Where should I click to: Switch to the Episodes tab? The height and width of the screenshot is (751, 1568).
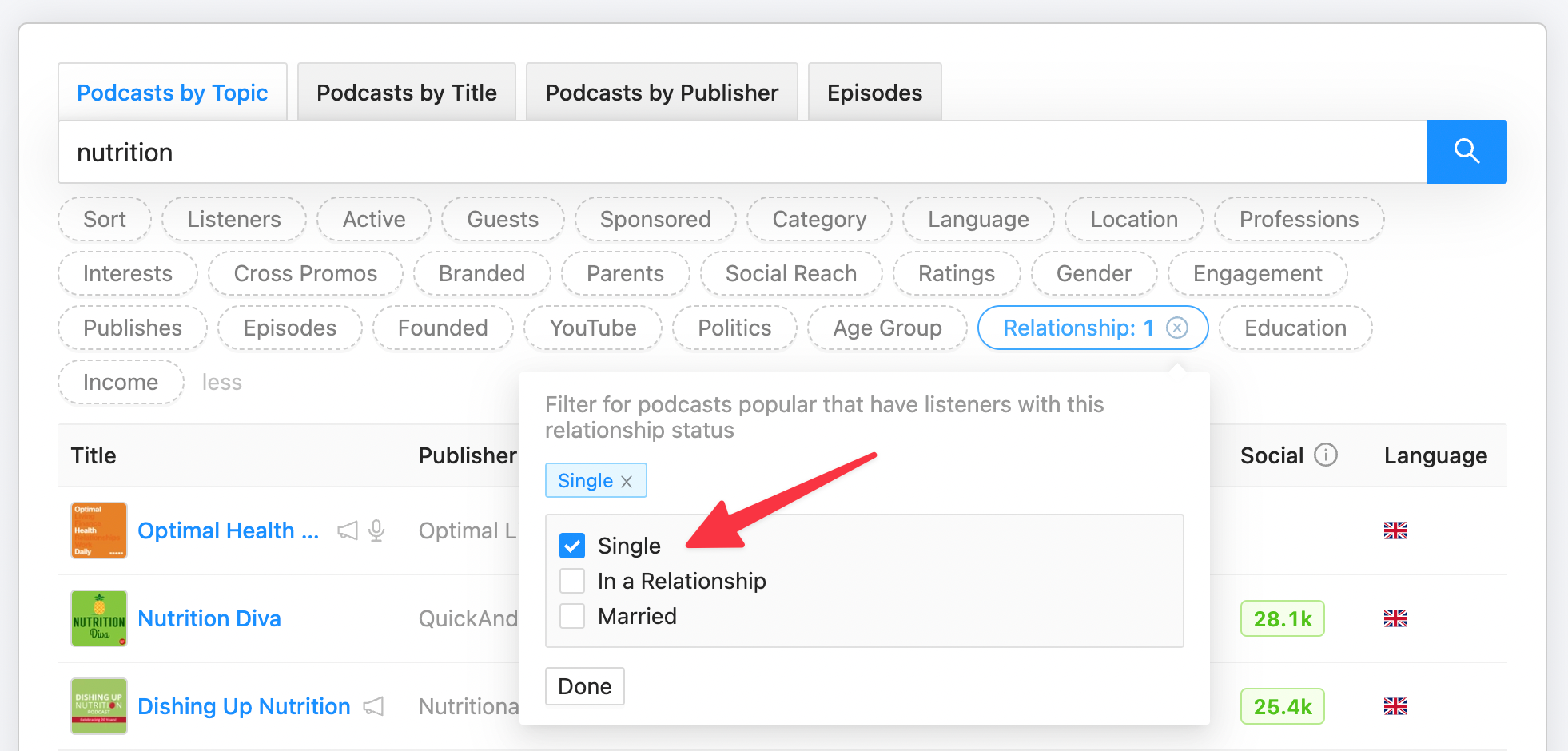coord(875,93)
